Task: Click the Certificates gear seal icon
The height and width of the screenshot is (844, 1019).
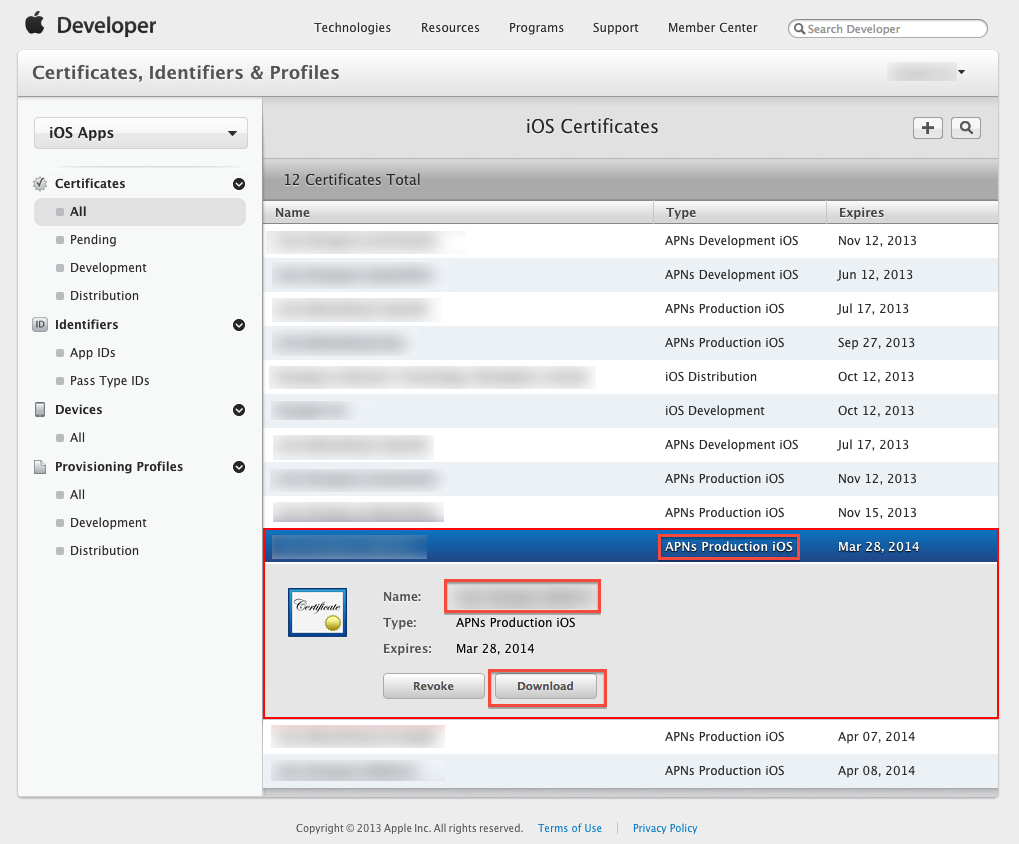Action: (40, 184)
